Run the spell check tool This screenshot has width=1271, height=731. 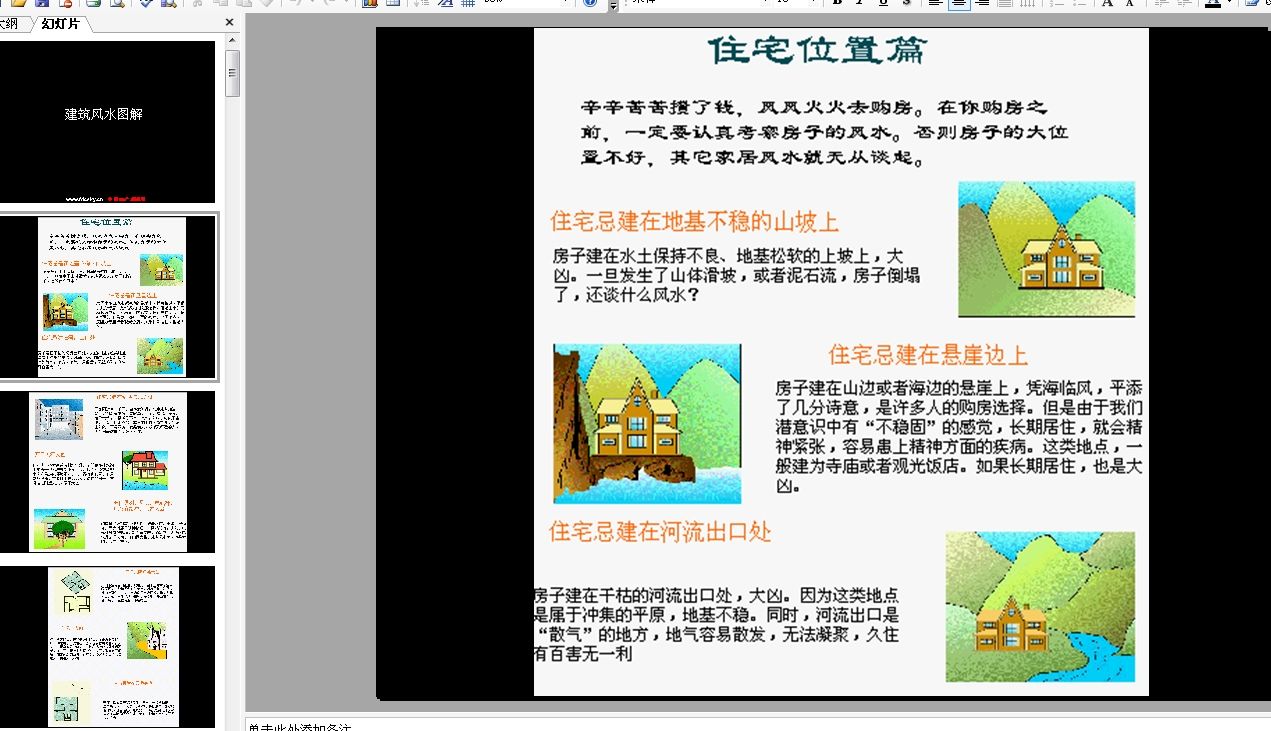pyautogui.click(x=146, y=4)
